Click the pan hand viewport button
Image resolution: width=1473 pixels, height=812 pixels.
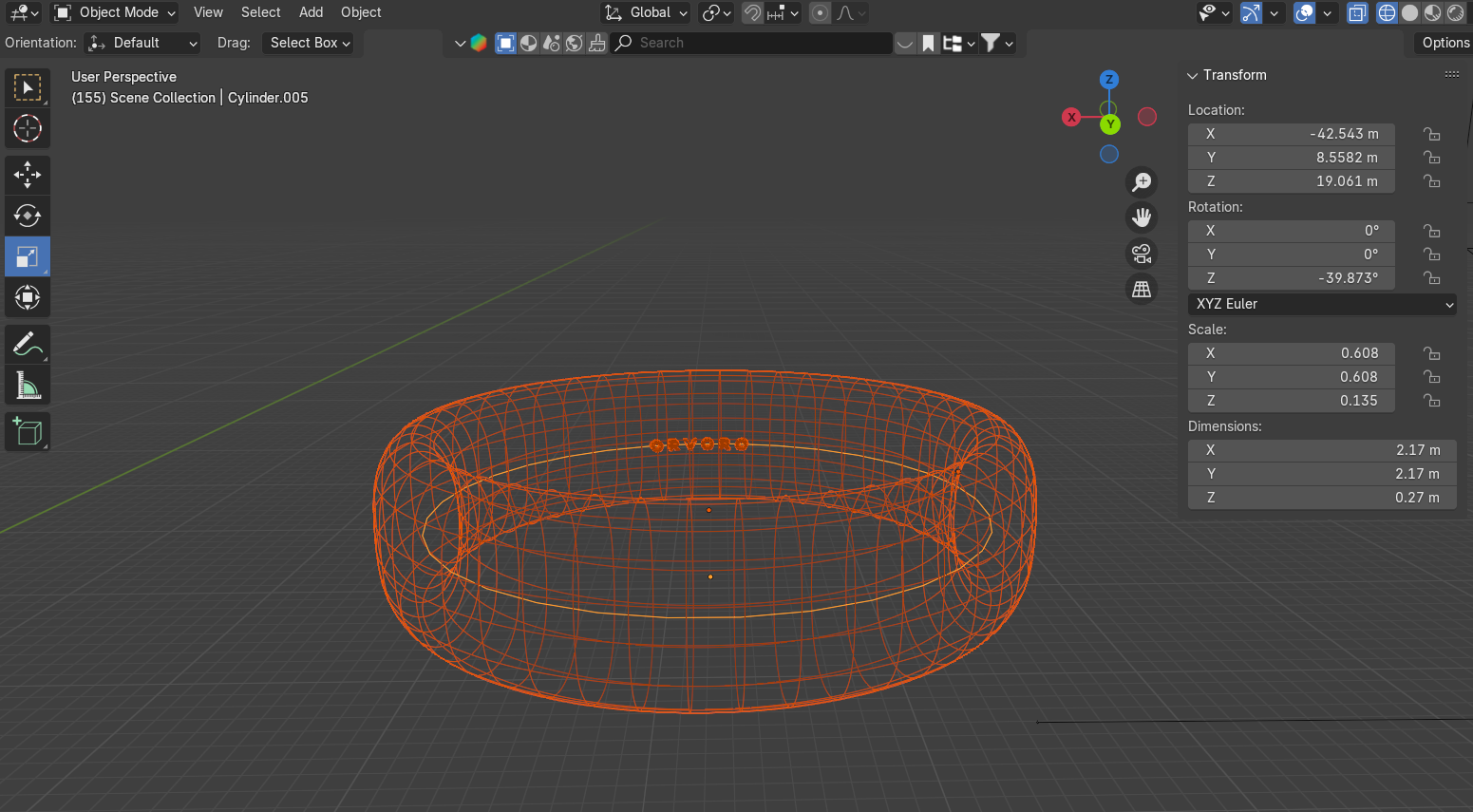pyautogui.click(x=1142, y=217)
